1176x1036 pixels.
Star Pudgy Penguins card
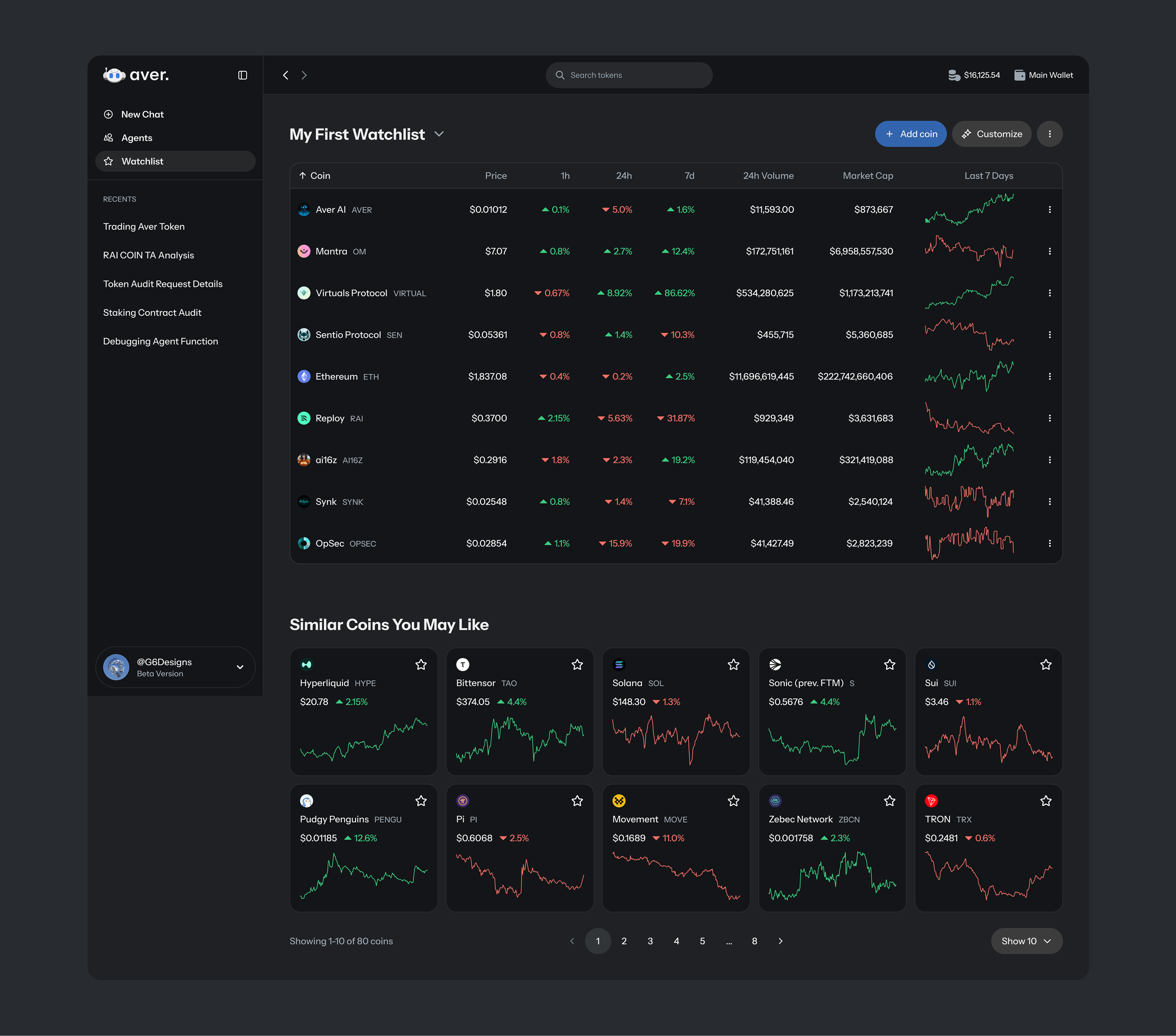[x=421, y=801]
